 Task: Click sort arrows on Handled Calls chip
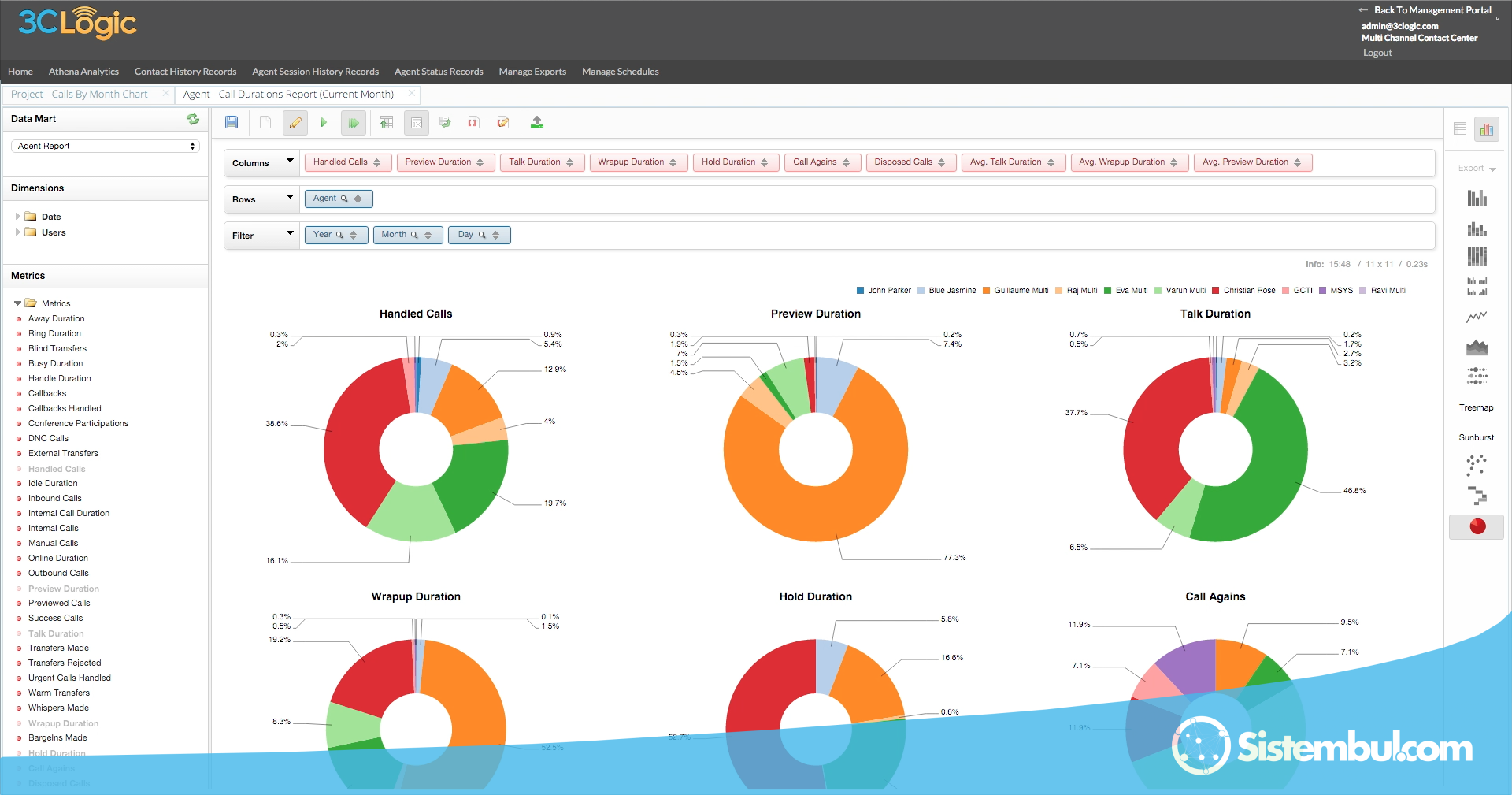coord(377,162)
